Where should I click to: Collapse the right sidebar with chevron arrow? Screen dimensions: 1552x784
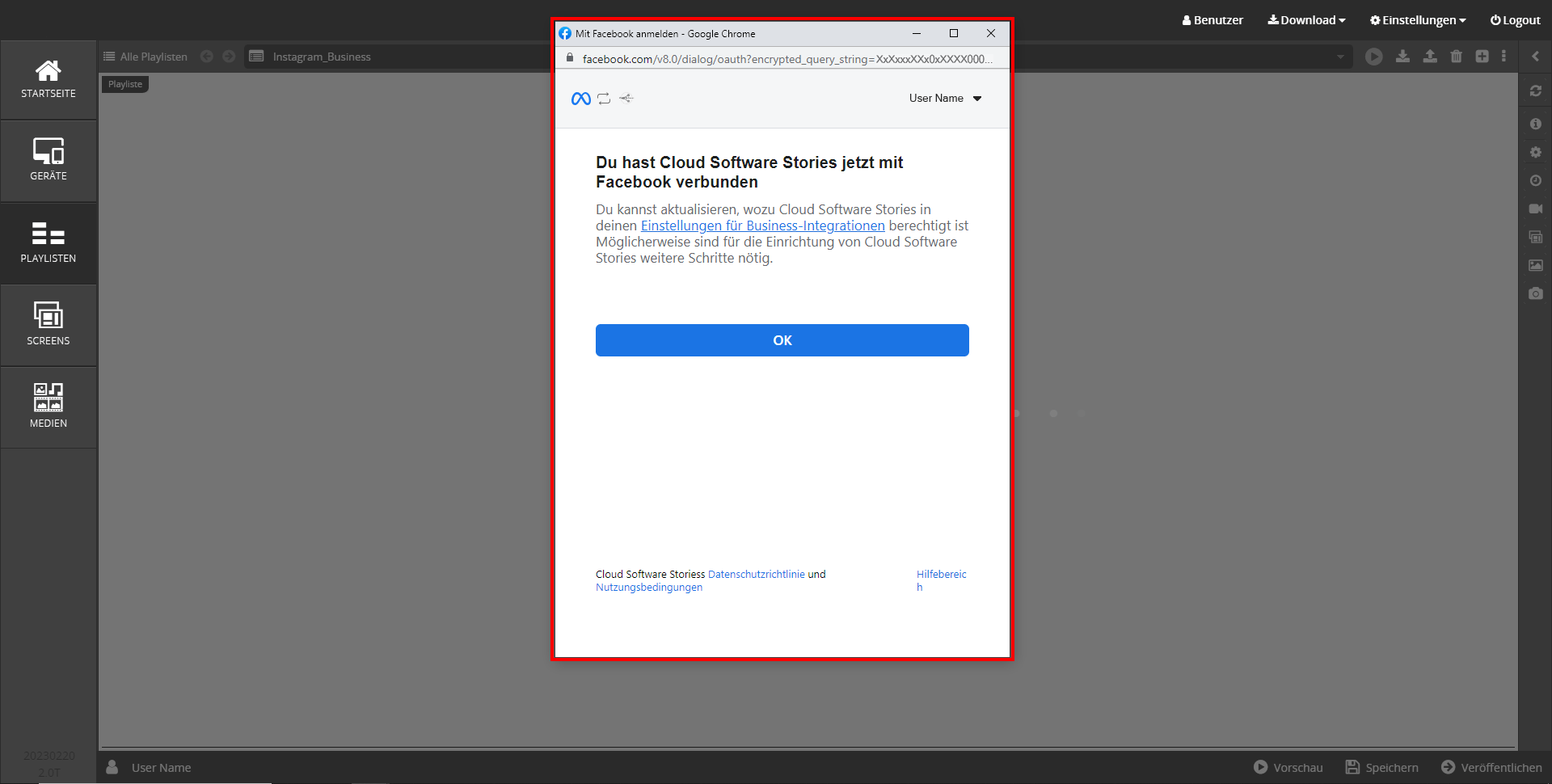tap(1535, 57)
